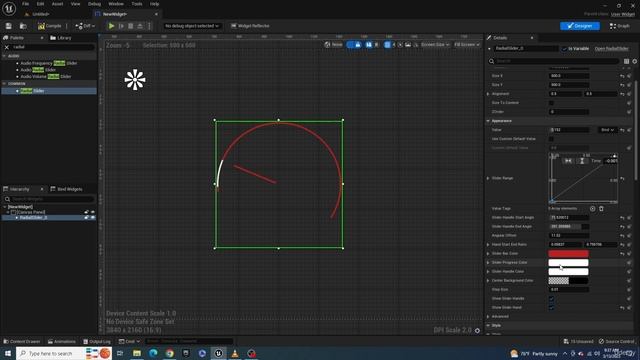640x360 pixels.
Task: Save the widget blueprint asset
Action: click(x=9, y=26)
